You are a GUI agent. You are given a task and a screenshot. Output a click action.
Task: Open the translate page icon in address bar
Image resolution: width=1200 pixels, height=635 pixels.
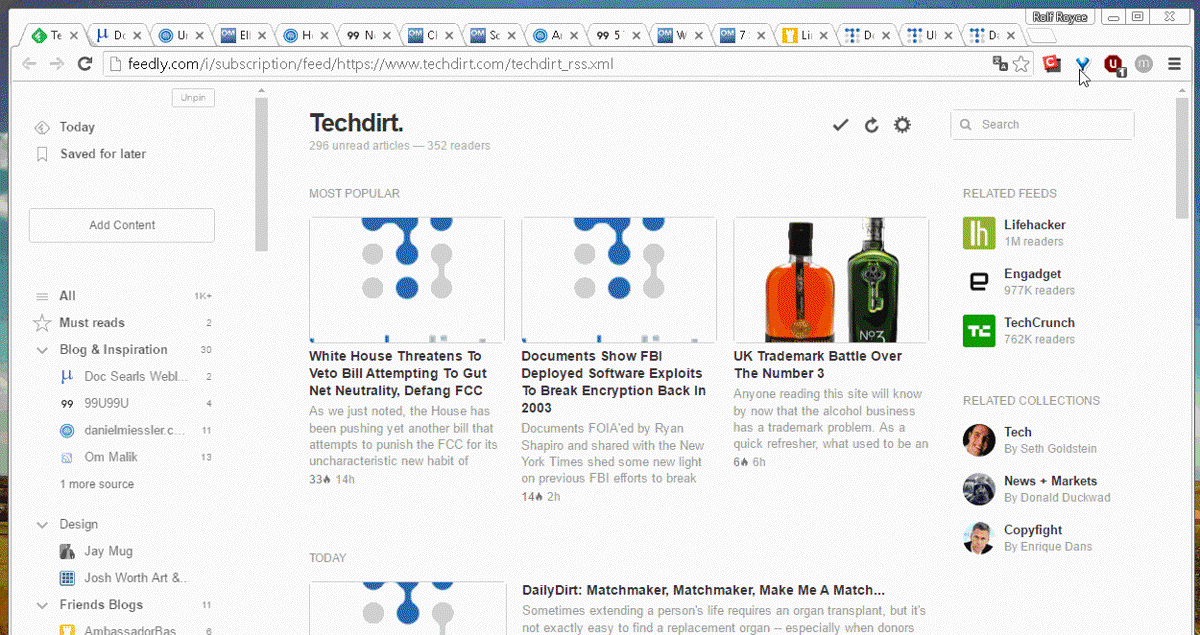(999, 64)
